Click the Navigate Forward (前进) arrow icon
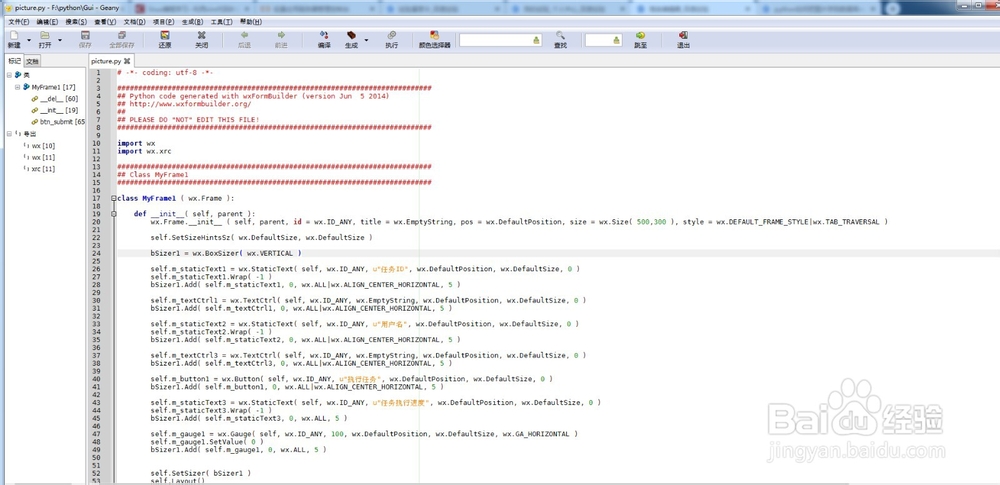The width and height of the screenshot is (1000, 485). point(281,35)
